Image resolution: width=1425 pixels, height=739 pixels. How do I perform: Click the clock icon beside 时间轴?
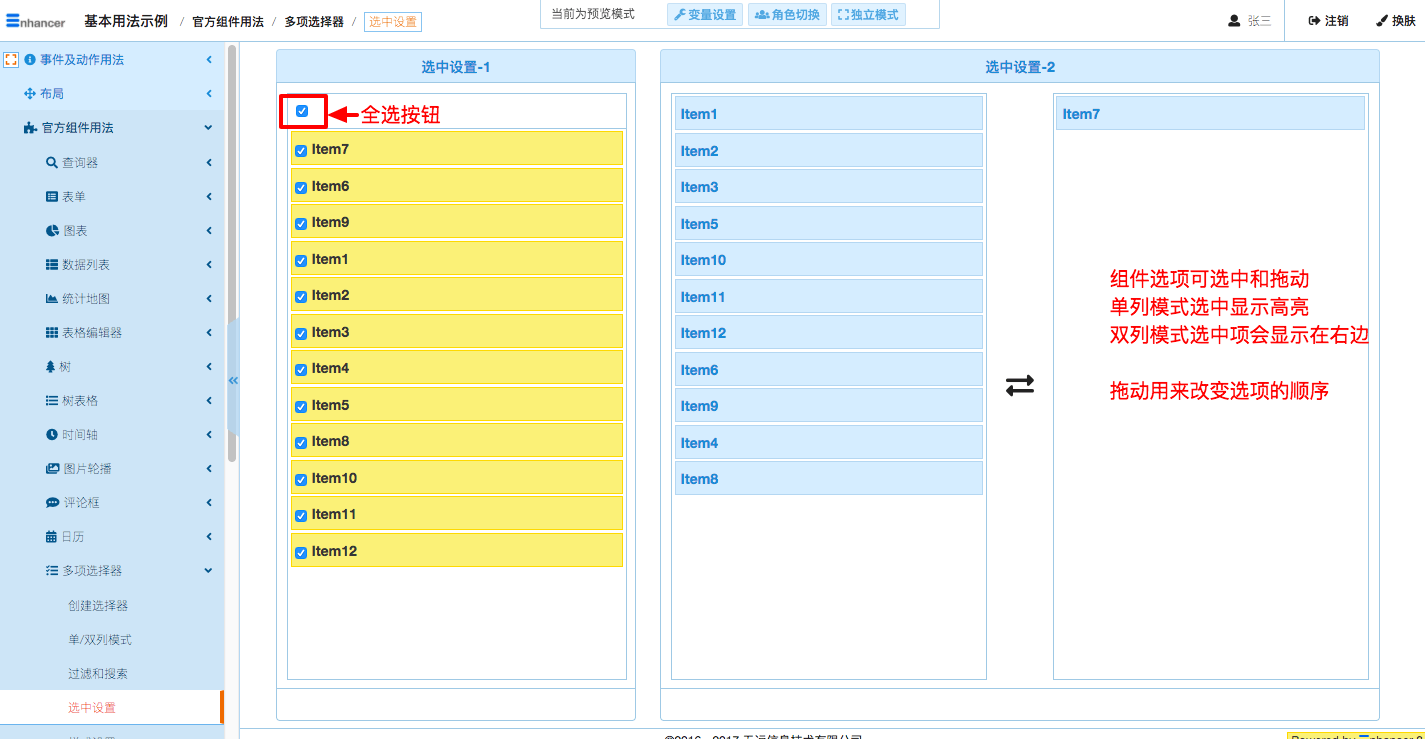52,435
